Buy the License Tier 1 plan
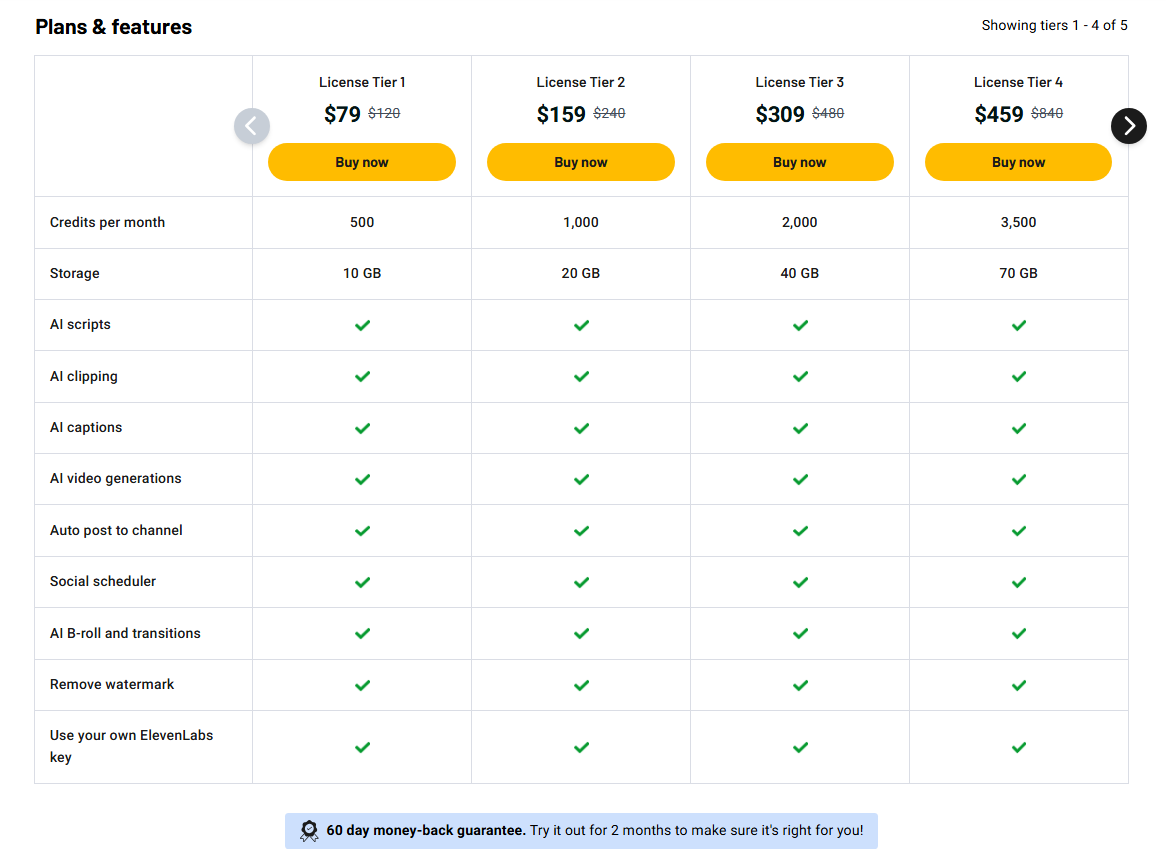The image size is (1166, 866). 362,162
